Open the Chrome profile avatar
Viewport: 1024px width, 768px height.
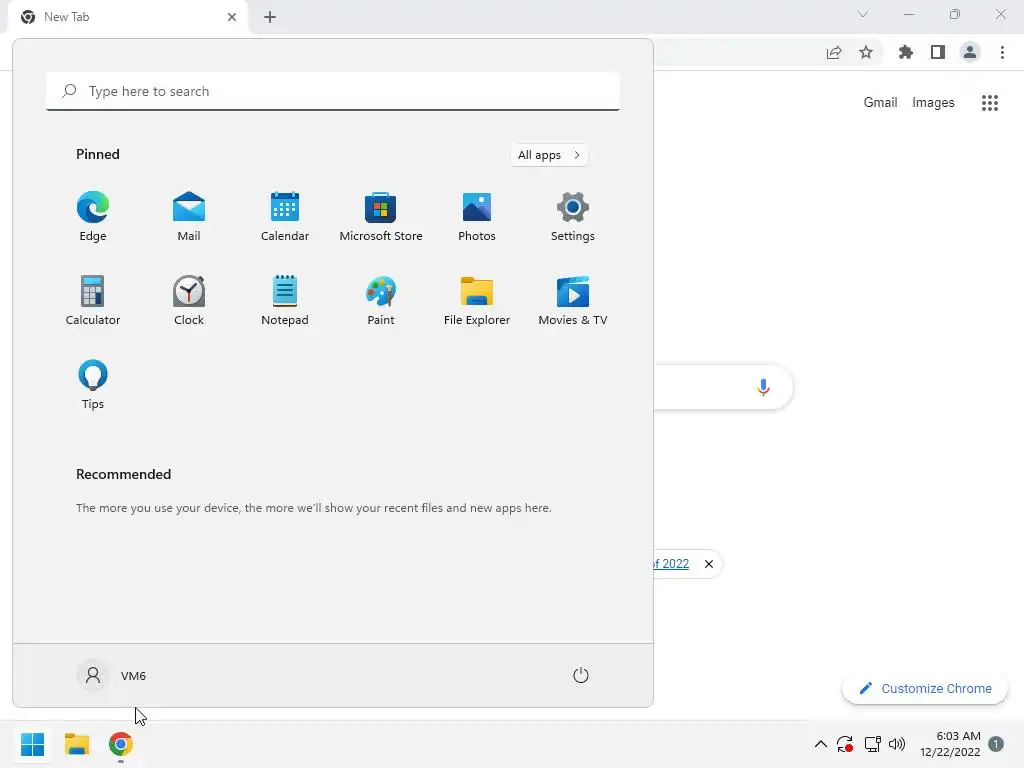point(970,52)
